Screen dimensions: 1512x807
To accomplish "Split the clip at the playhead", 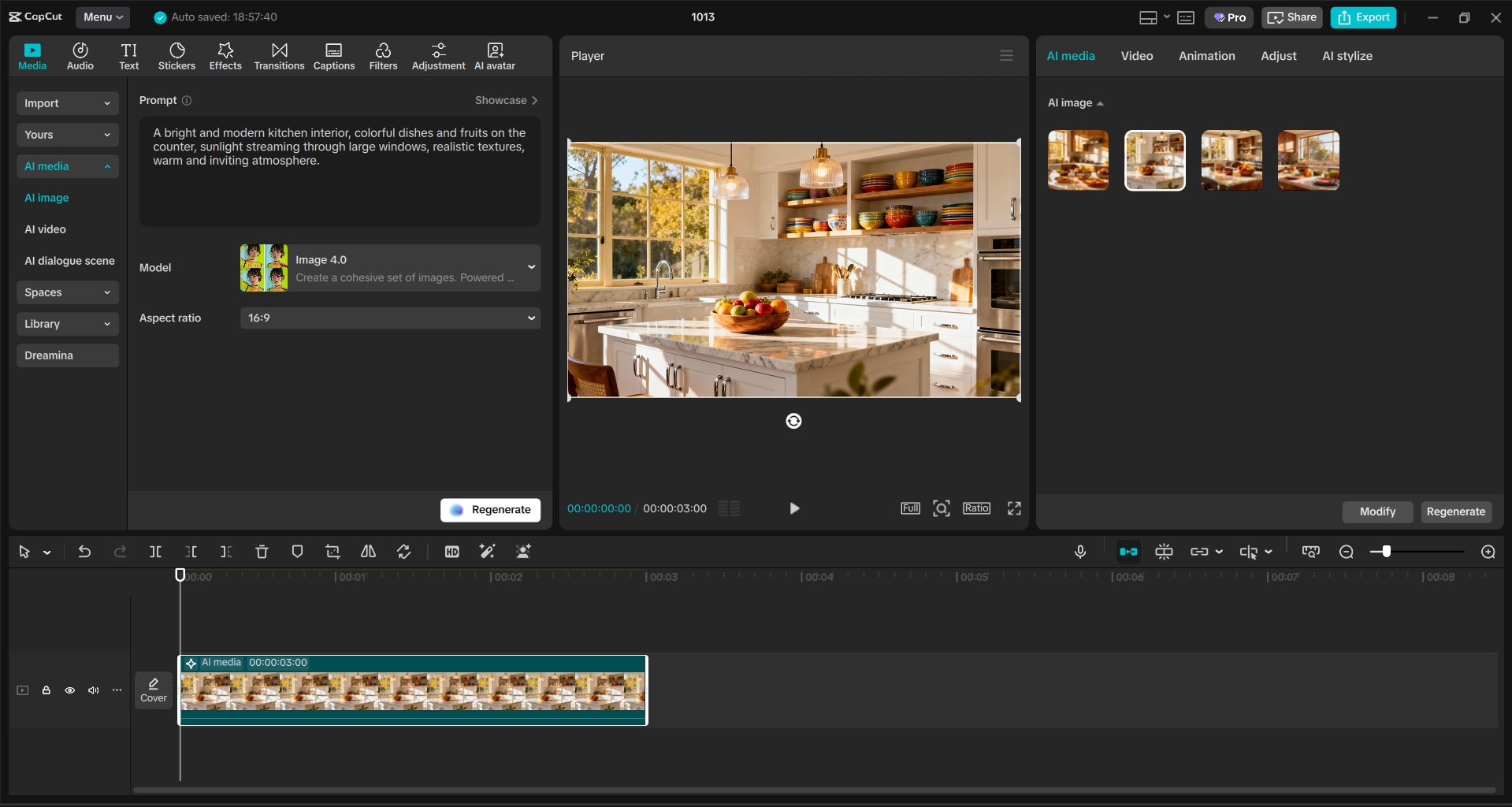I will [155, 552].
